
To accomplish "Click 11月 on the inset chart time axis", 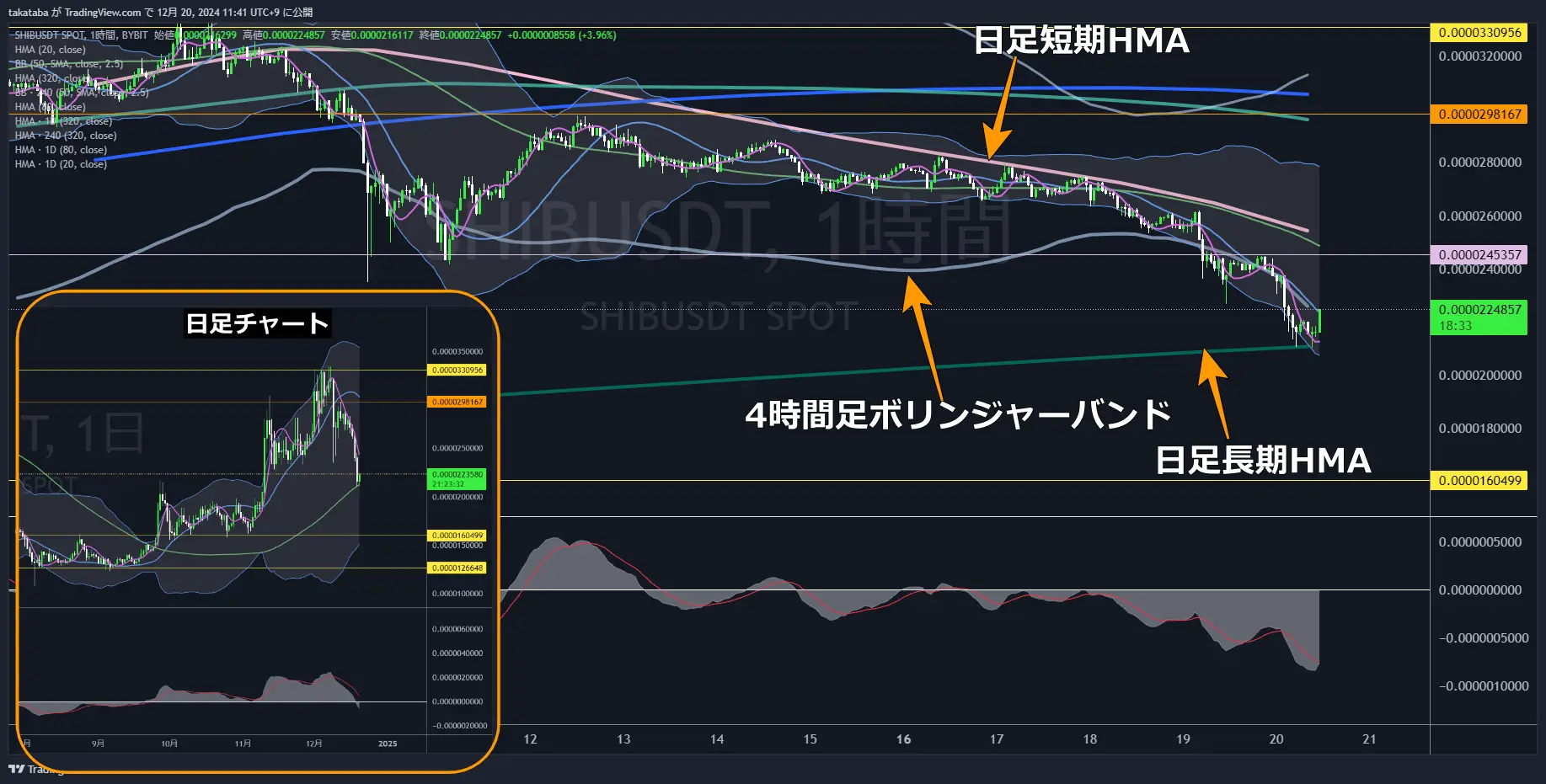I will coord(243,744).
